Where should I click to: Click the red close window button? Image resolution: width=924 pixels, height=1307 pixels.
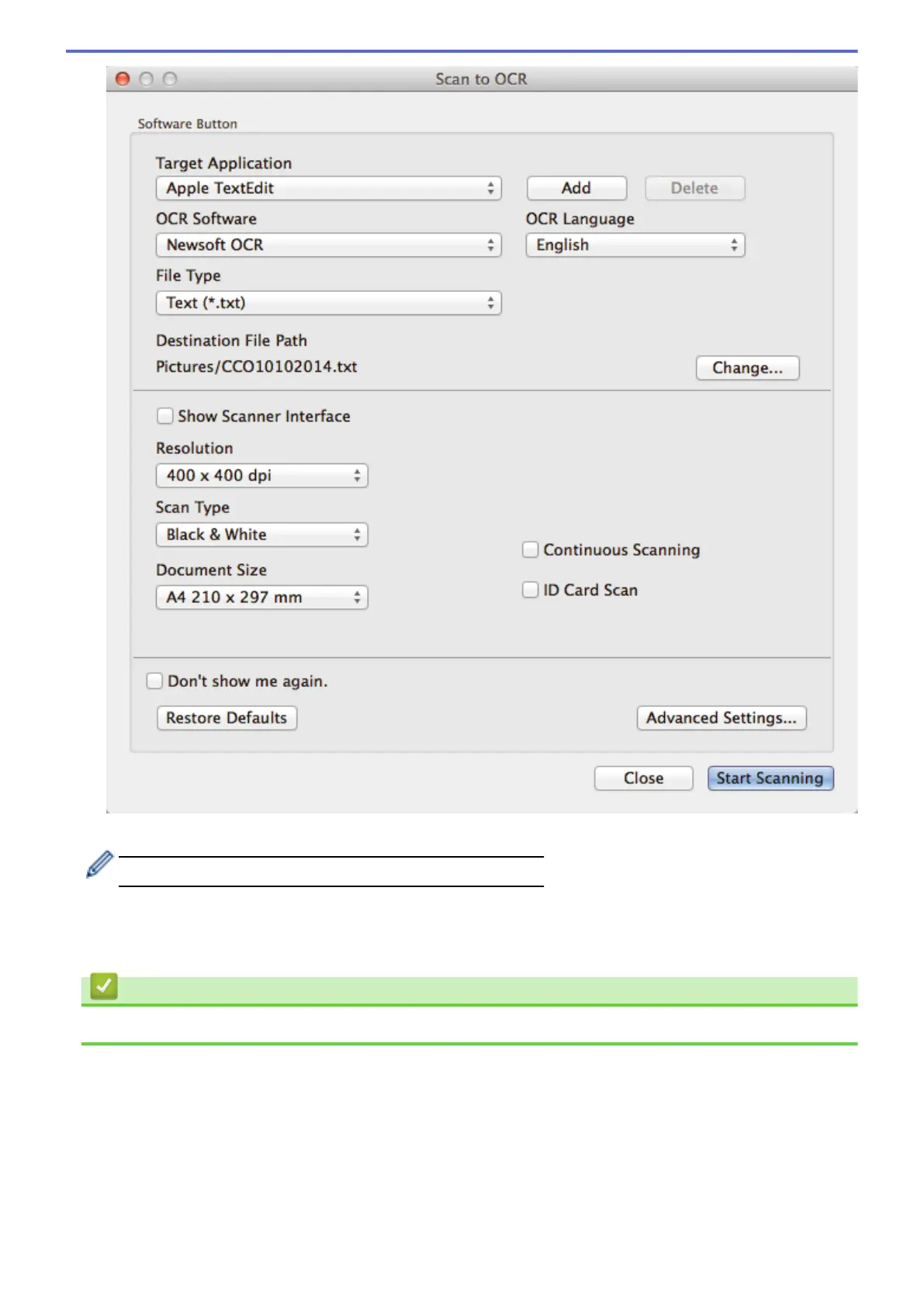pyautogui.click(x=123, y=79)
